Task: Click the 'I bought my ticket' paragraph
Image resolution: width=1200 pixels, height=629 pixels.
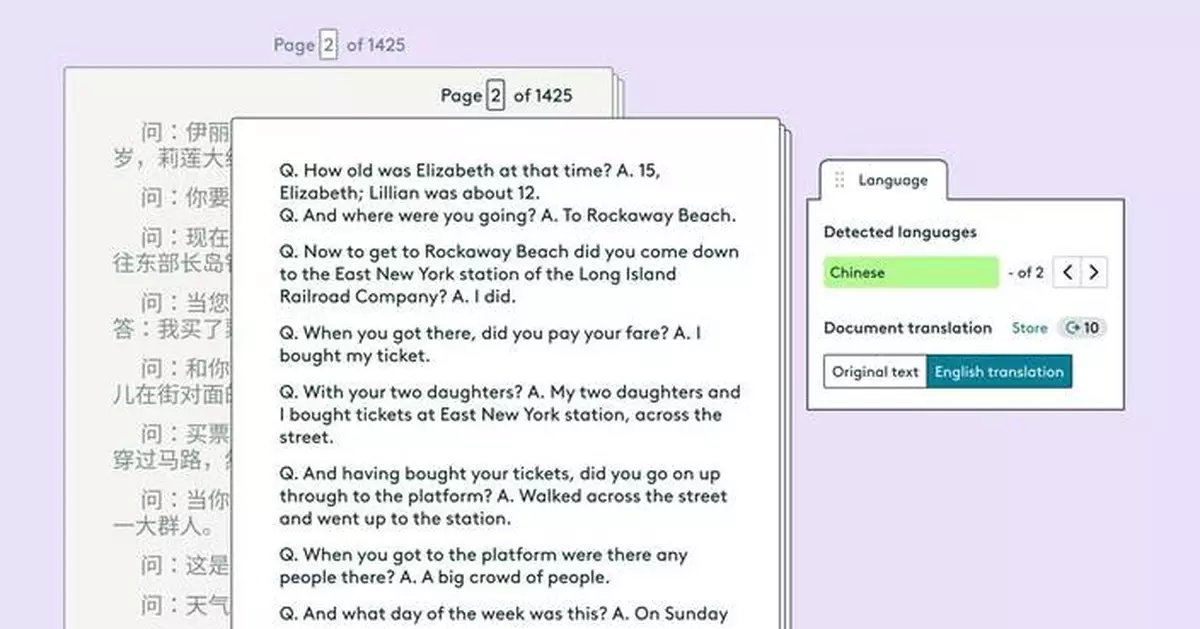Action: pyautogui.click(x=490, y=344)
